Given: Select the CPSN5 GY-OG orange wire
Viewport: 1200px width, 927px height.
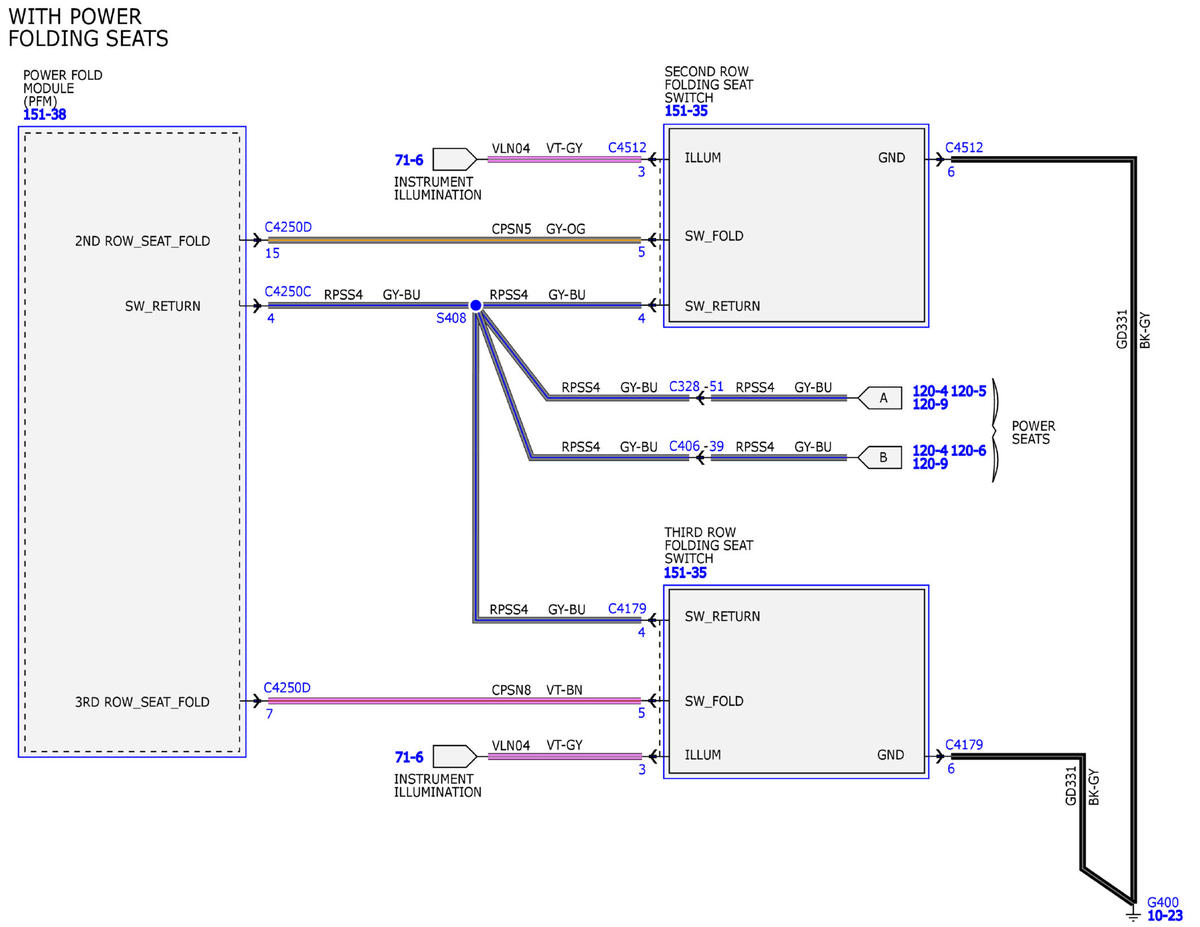Looking at the screenshot, I should (454, 240).
